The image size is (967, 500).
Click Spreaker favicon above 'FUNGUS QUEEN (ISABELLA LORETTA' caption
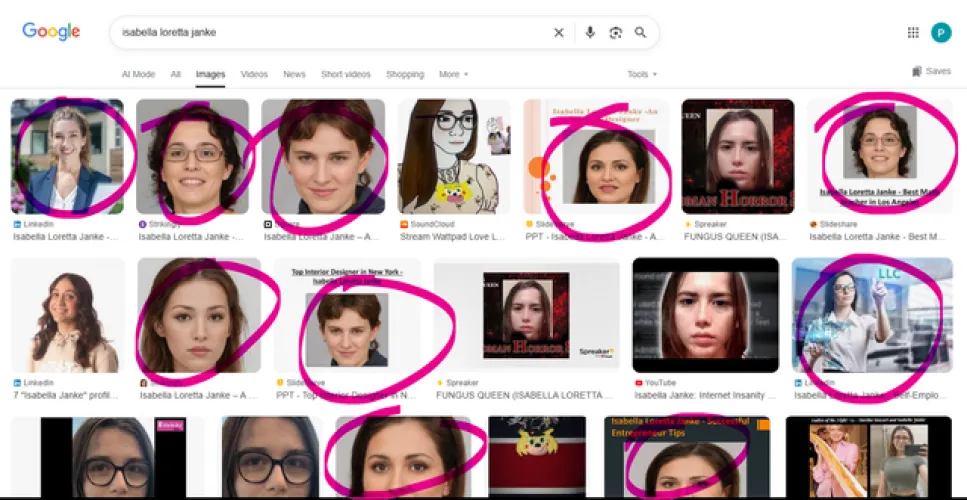tap(440, 383)
